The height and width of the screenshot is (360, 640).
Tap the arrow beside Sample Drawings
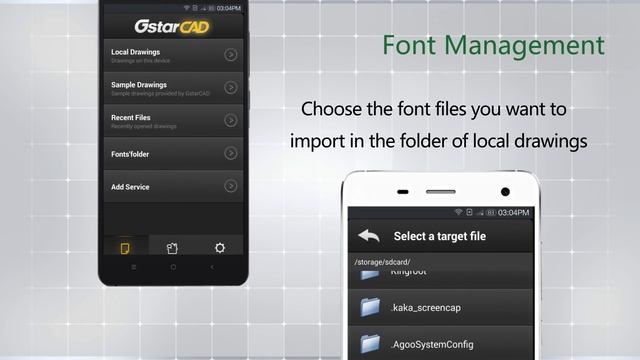click(x=231, y=87)
